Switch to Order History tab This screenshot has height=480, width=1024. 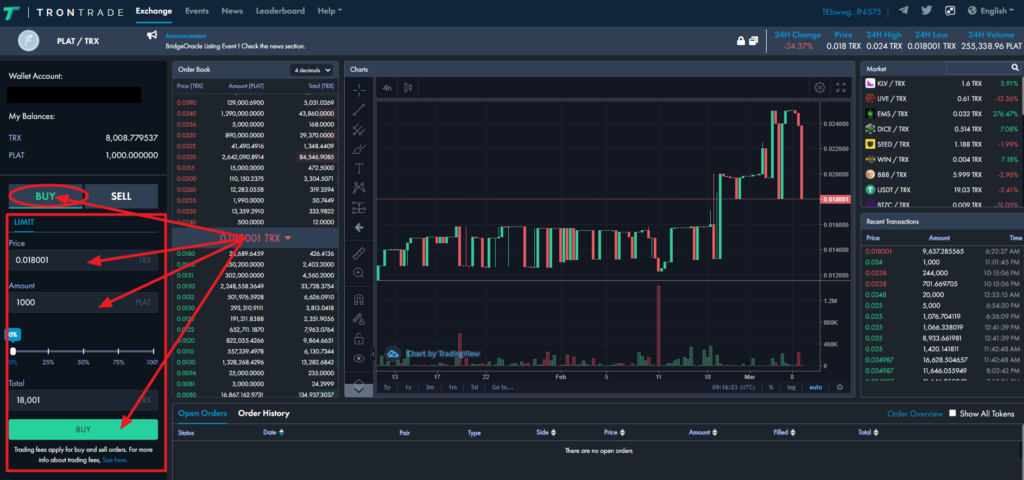click(263, 413)
